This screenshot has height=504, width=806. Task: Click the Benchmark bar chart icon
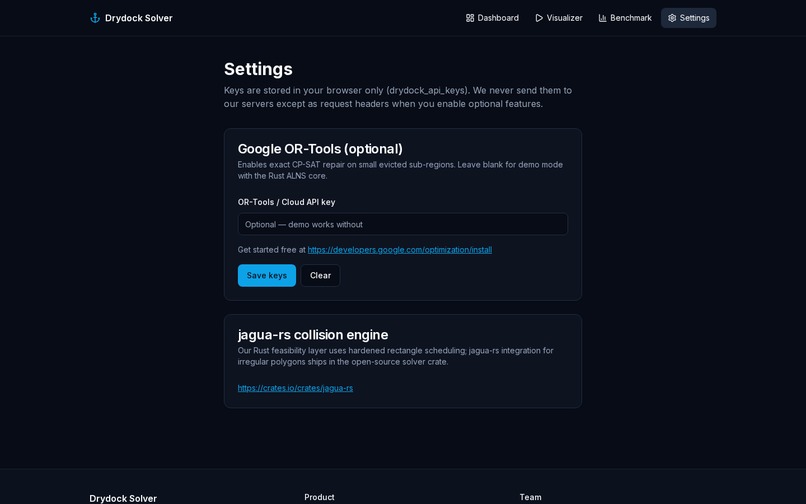[x=602, y=18]
